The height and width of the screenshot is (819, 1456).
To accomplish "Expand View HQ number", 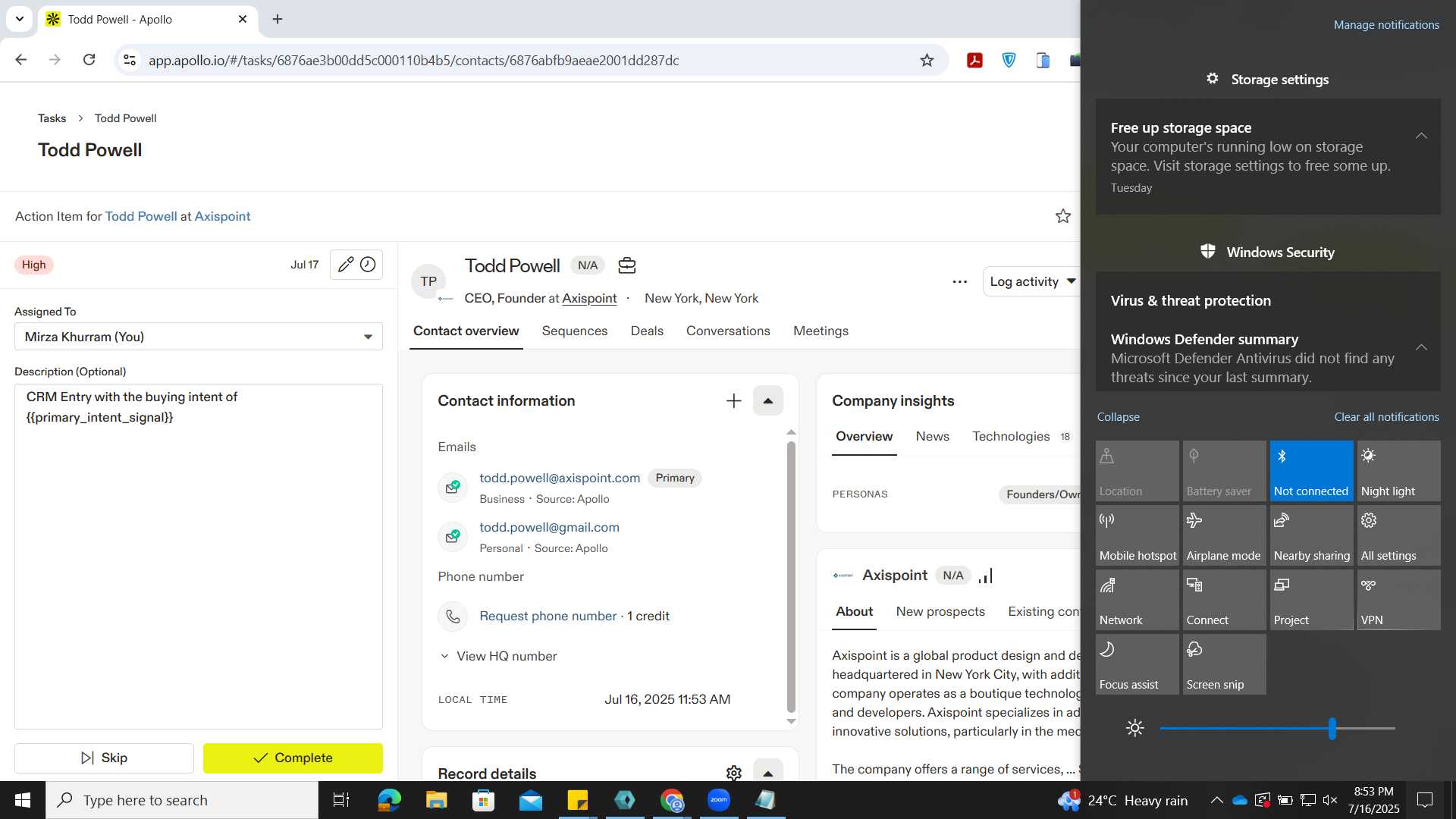I will click(x=498, y=657).
